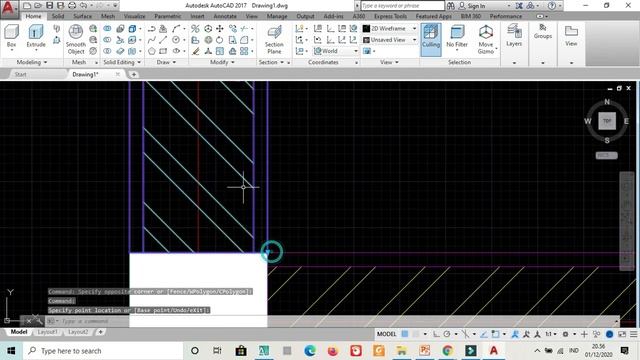Click the Sign In button
Image resolution: width=640 pixels, height=360 pixels.
[472, 6]
